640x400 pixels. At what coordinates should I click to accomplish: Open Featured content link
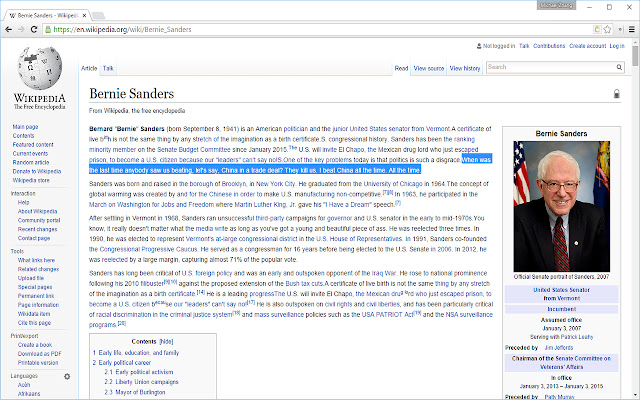33,145
